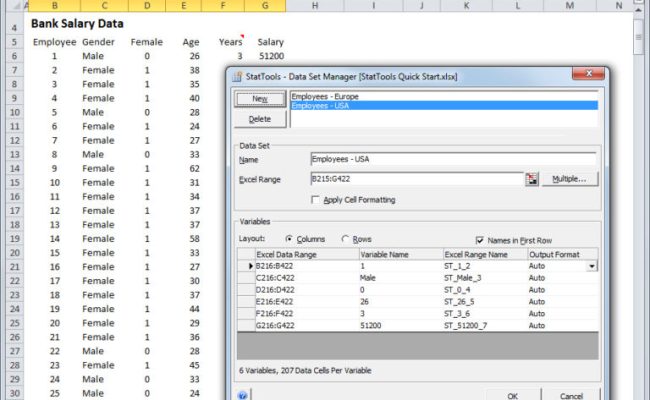Click the Excel Data Range column header
Image resolution: width=650 pixels, height=400 pixels.
307,255
